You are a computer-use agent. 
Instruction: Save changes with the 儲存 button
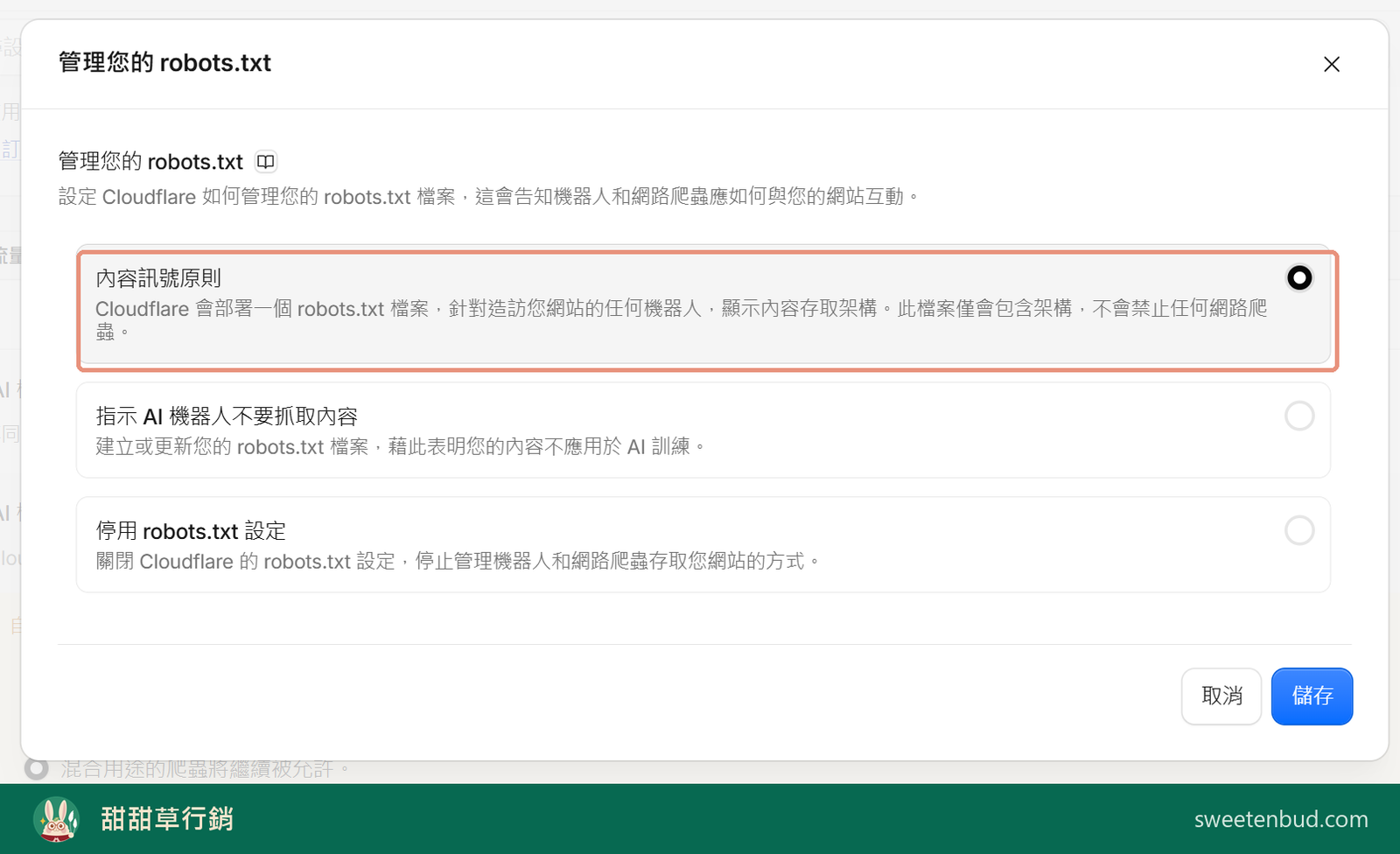click(x=1312, y=696)
